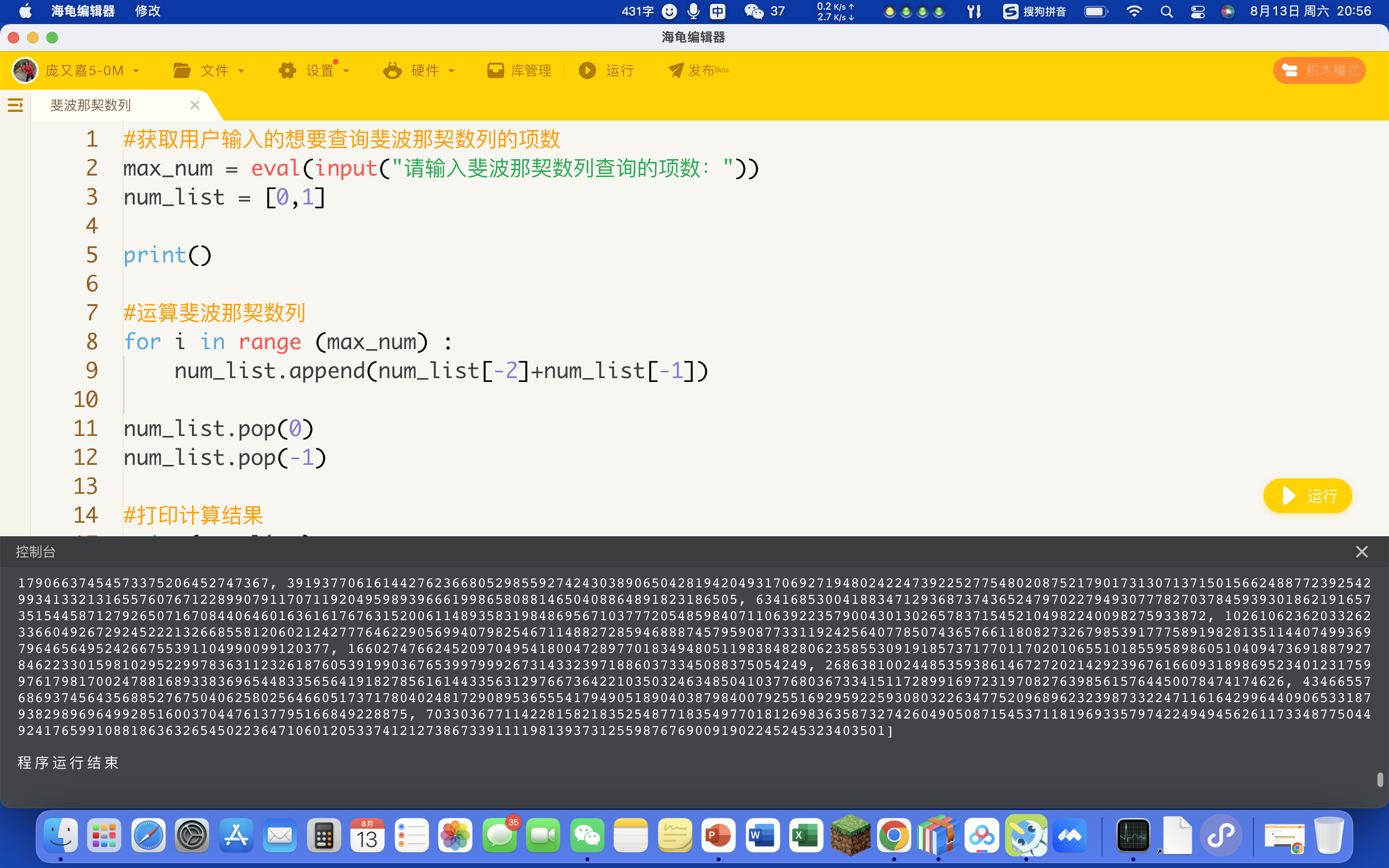This screenshot has width=1389, height=868.
Task: Open FaceTime from the Dock
Action: tap(543, 835)
